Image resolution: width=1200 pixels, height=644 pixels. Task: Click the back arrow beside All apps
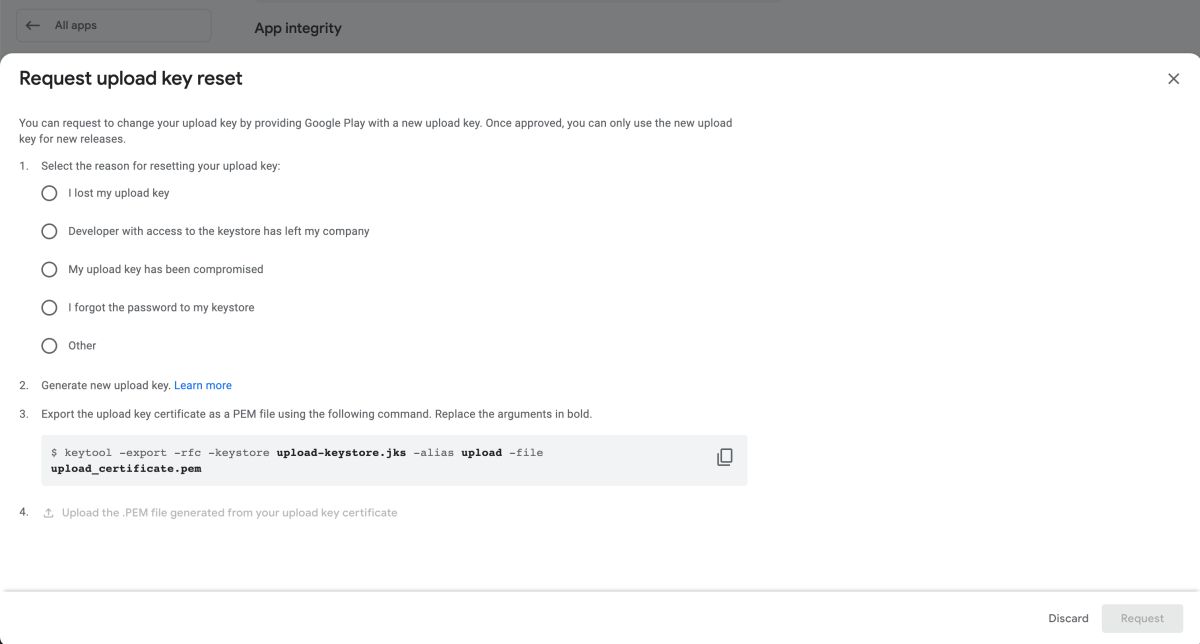point(34,25)
